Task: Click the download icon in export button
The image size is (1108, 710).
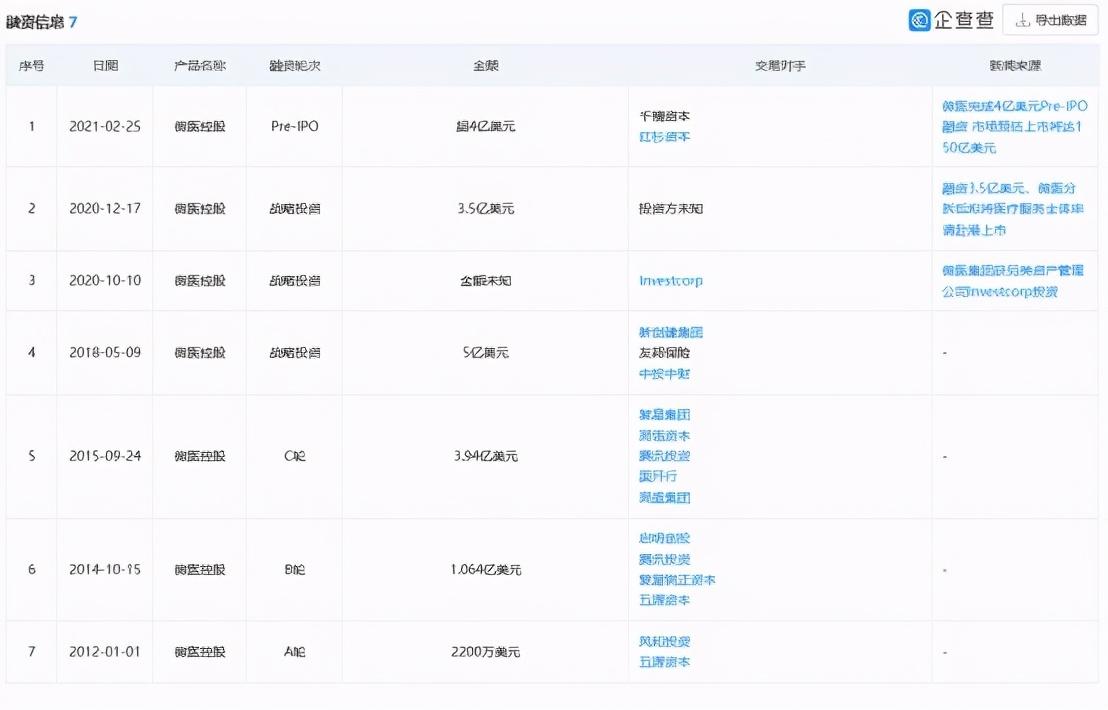Action: (x=1022, y=20)
